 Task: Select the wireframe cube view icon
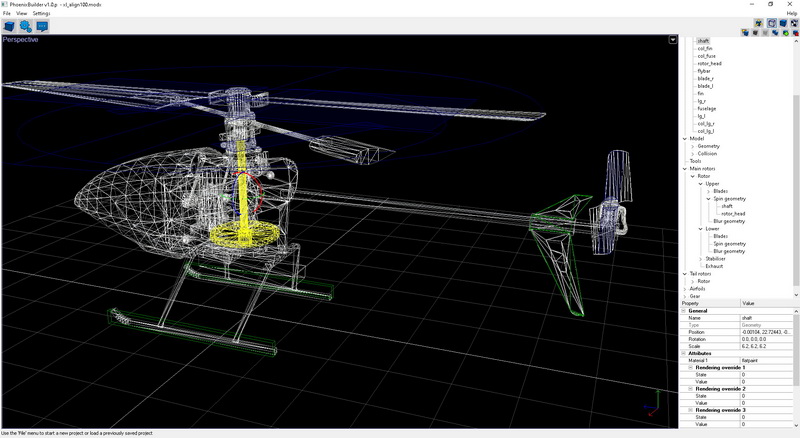click(x=771, y=22)
